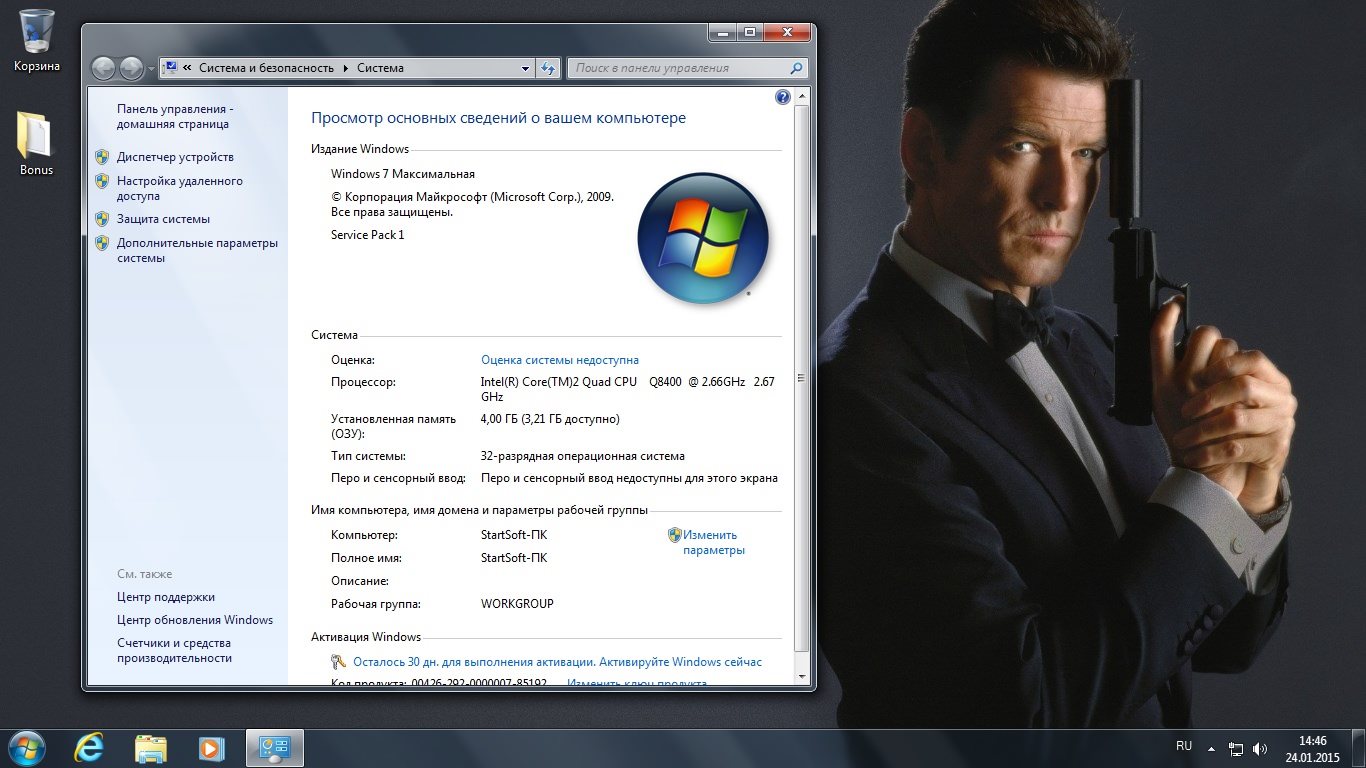
Task: Open the double chevron breadcrumb overflow
Action: [x=187, y=68]
